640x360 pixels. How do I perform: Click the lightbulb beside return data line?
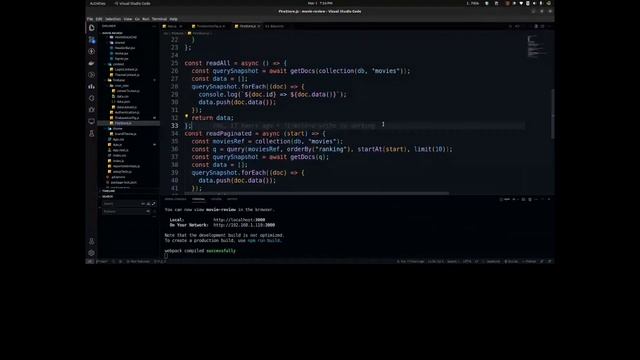click(187, 117)
